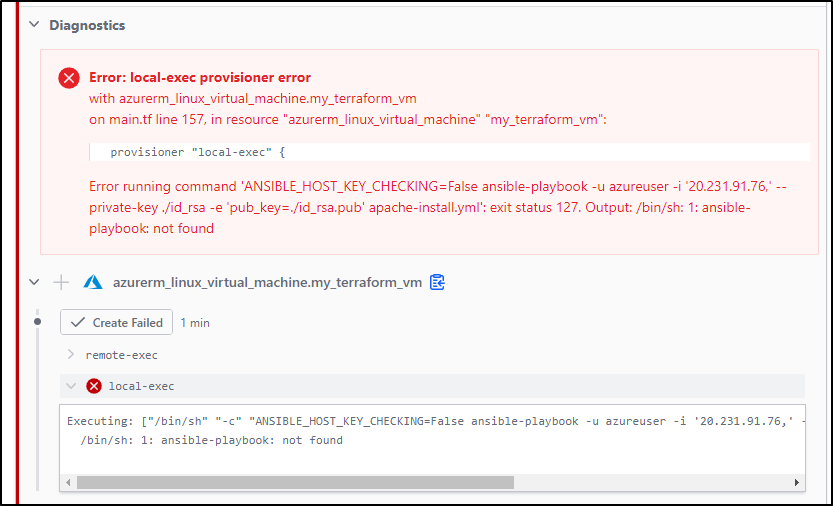Expand the remote-exec provisioner
The image size is (833, 506).
71,355
